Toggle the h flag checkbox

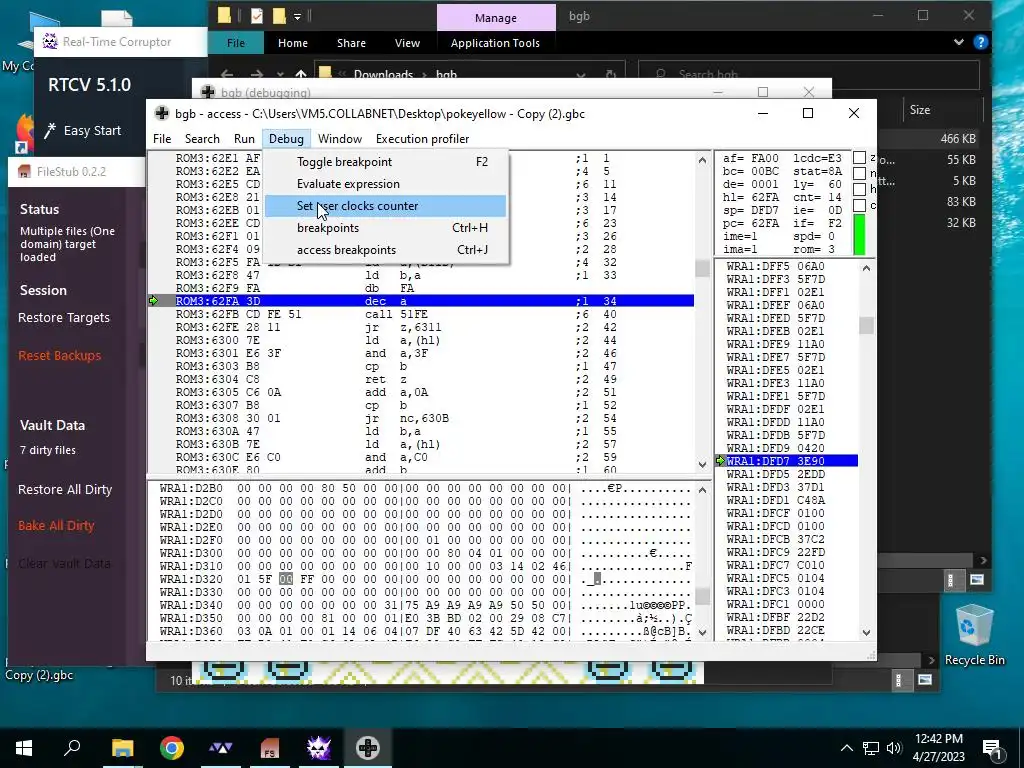point(859,189)
